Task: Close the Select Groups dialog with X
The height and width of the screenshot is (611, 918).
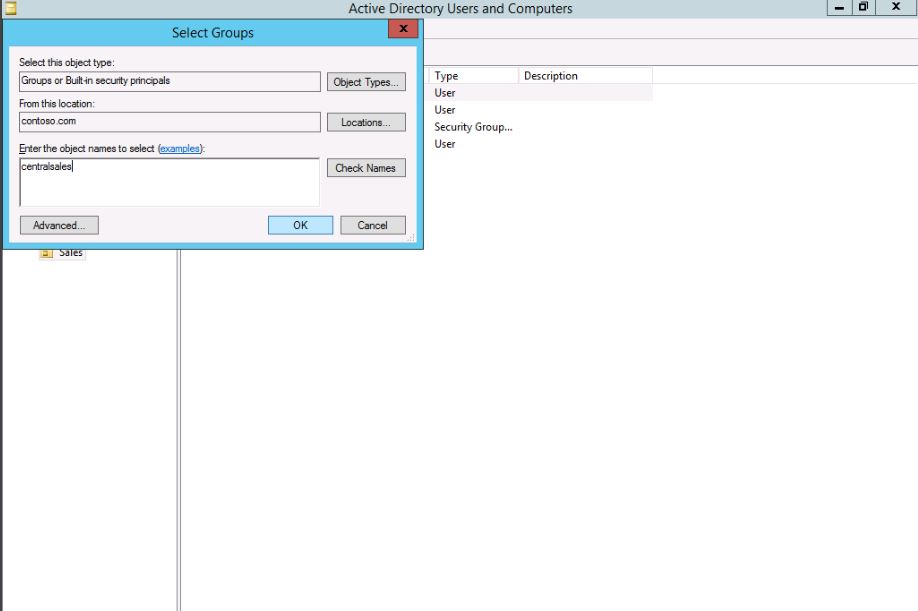Action: [x=403, y=31]
